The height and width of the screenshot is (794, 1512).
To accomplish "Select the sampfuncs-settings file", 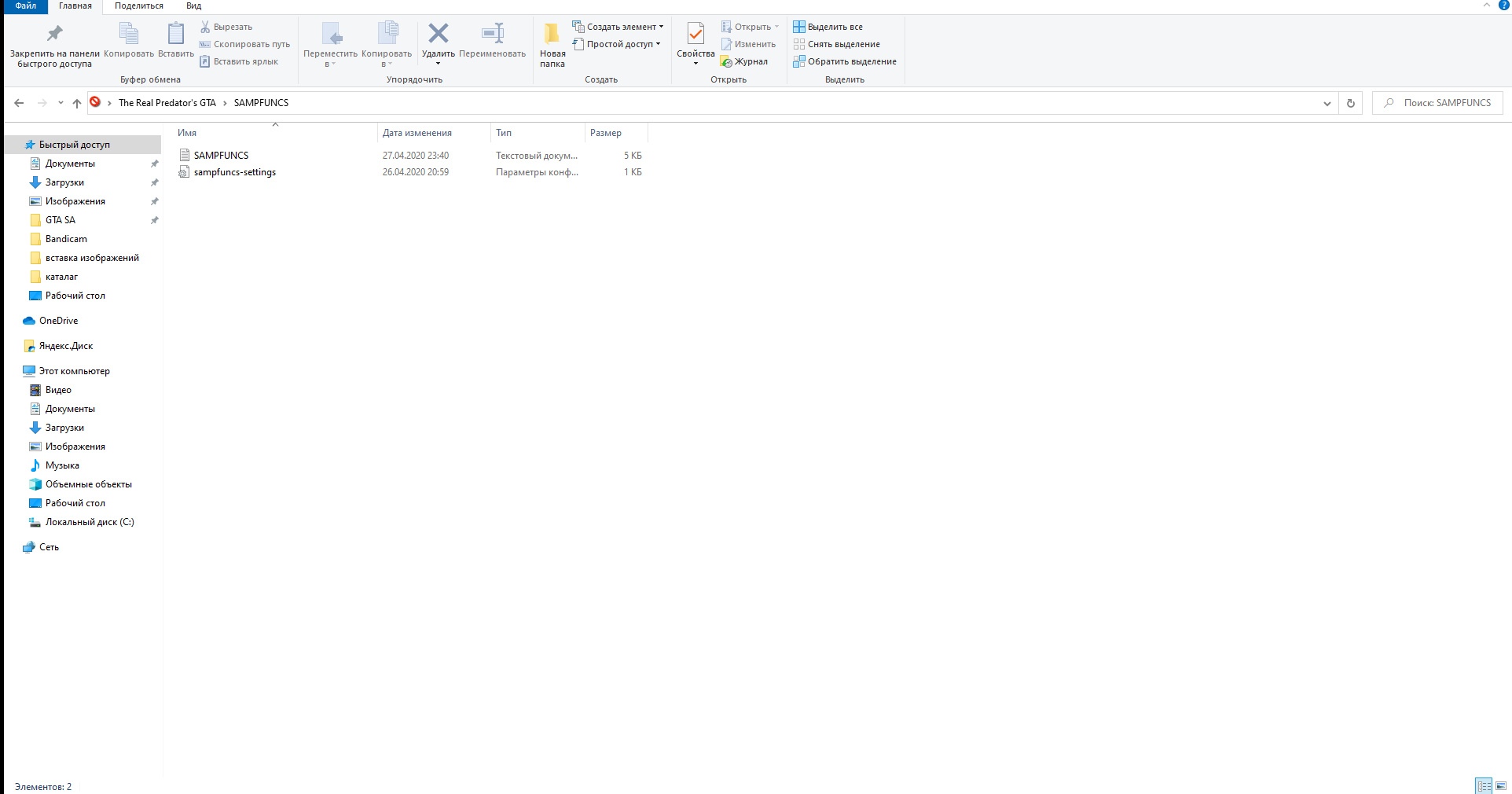I will coord(234,172).
